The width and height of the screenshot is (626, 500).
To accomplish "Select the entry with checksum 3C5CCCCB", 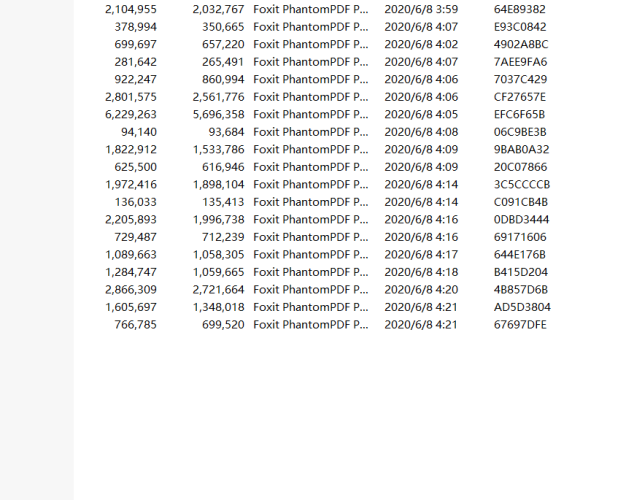I will (522, 184).
